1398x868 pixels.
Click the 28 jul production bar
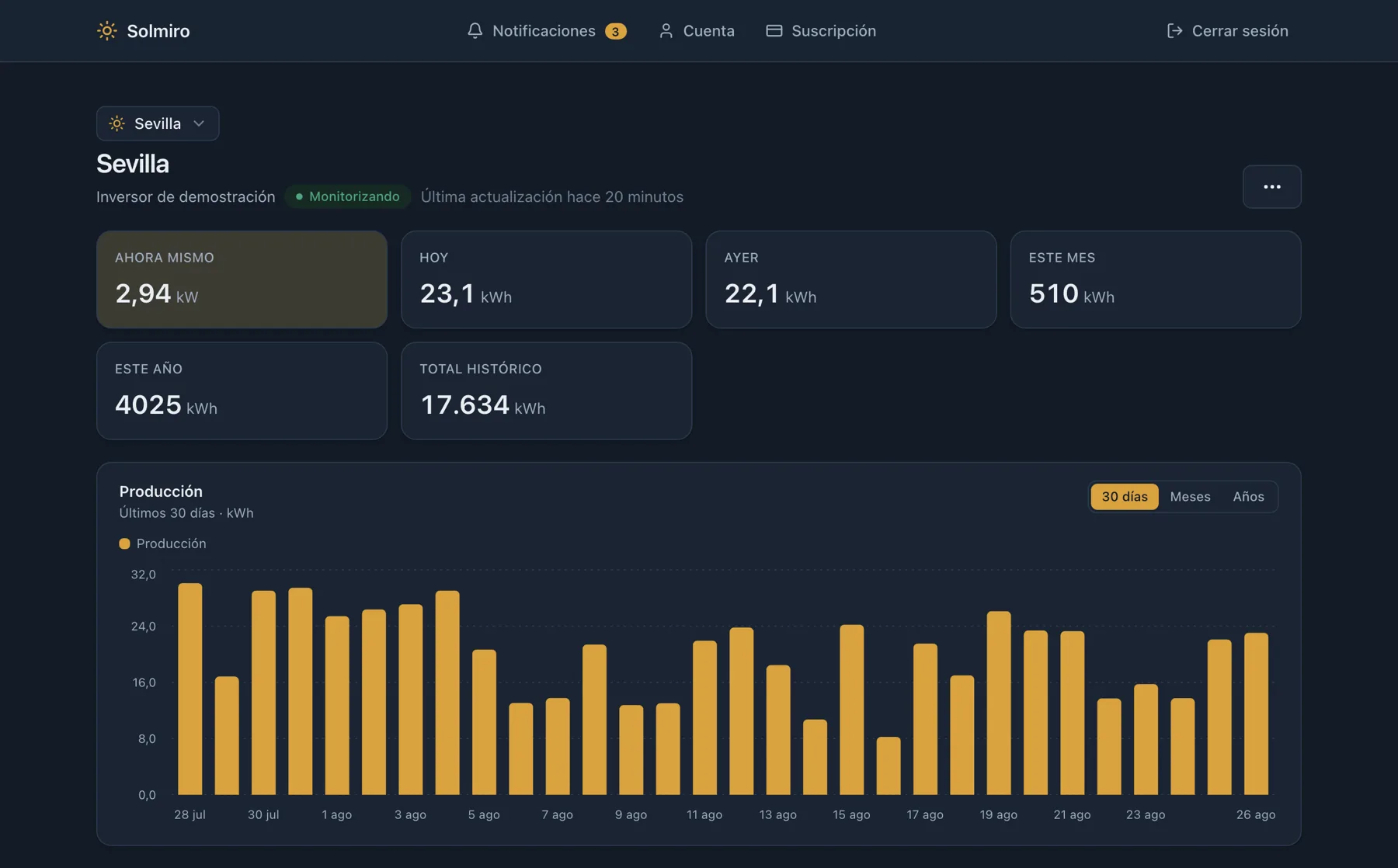coord(190,689)
